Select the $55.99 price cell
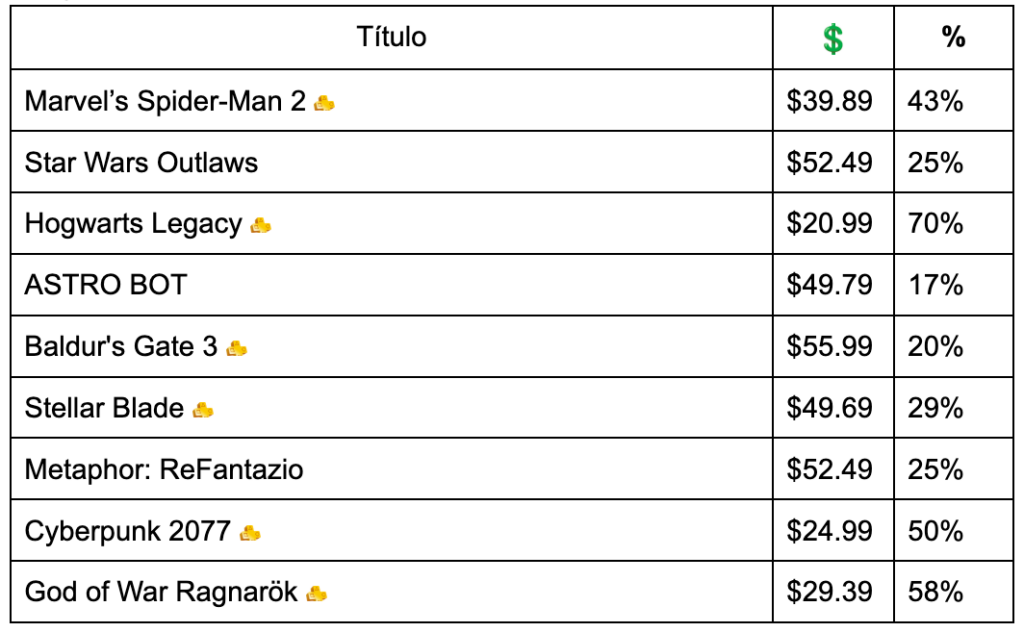 833,346
